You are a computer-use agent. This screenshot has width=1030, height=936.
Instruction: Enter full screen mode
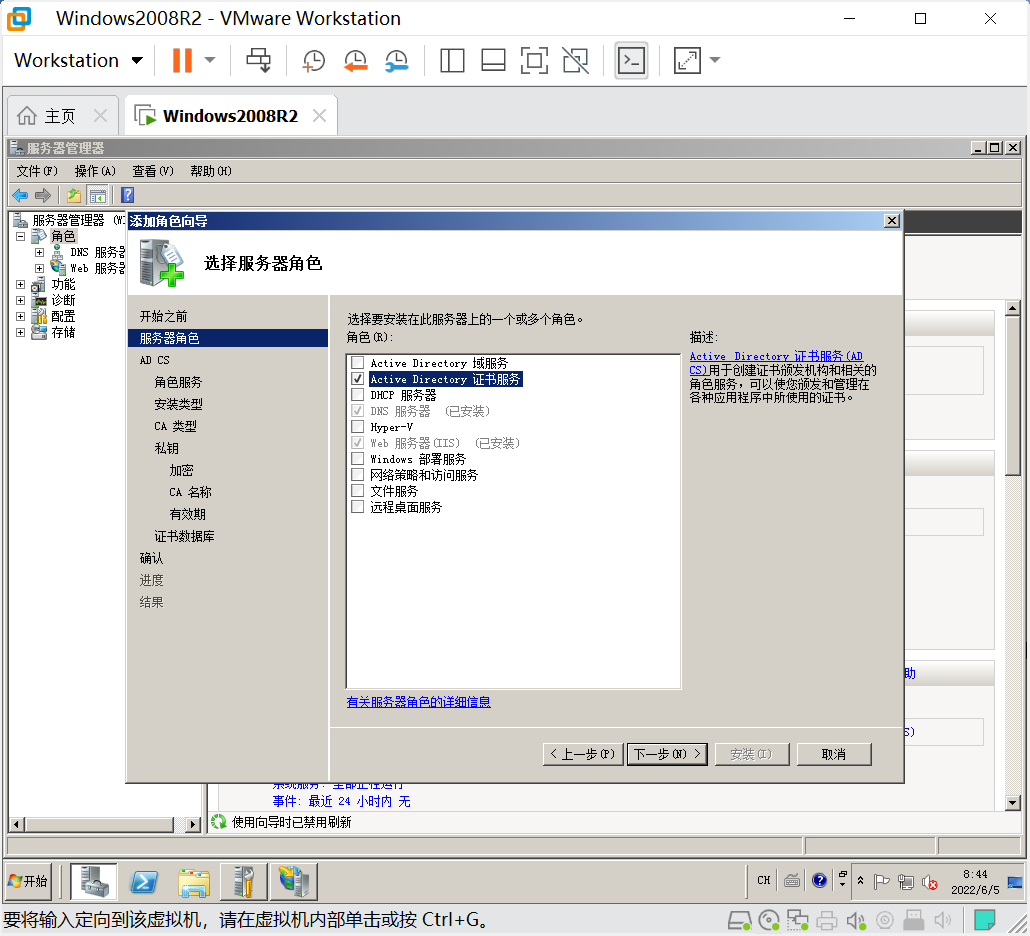tap(534, 60)
